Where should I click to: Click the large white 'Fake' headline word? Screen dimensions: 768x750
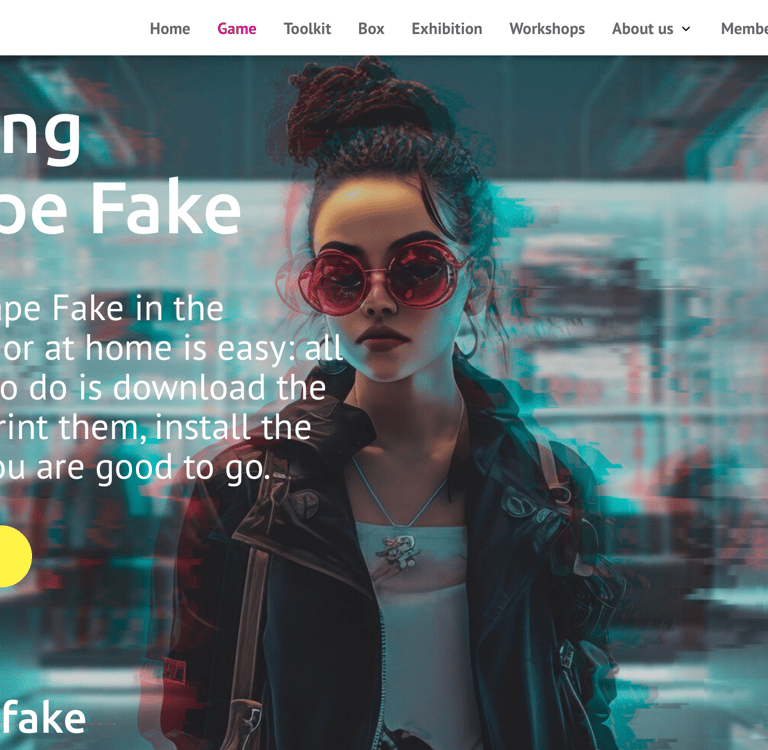click(x=166, y=209)
